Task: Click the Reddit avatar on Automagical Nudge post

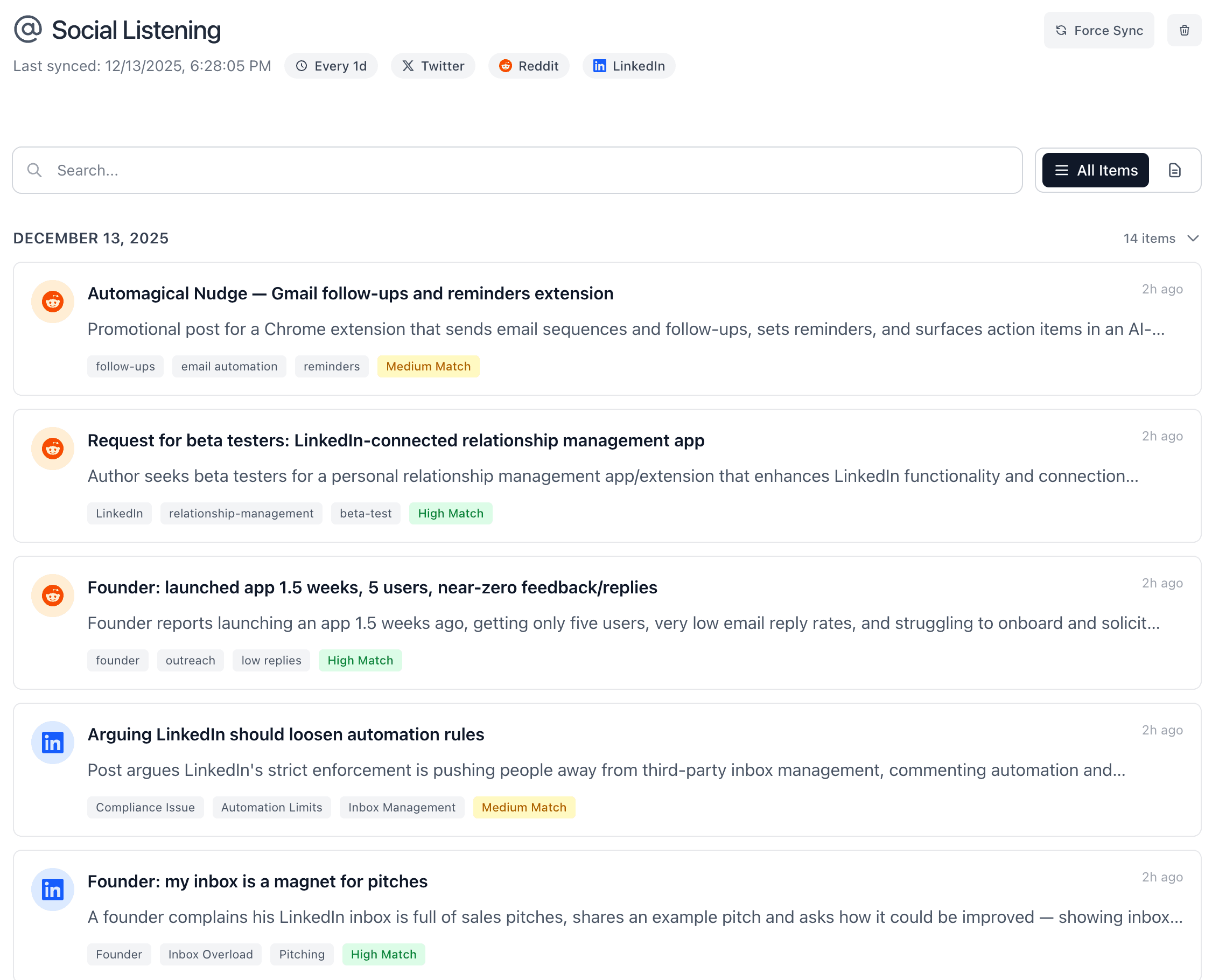Action: [x=52, y=302]
